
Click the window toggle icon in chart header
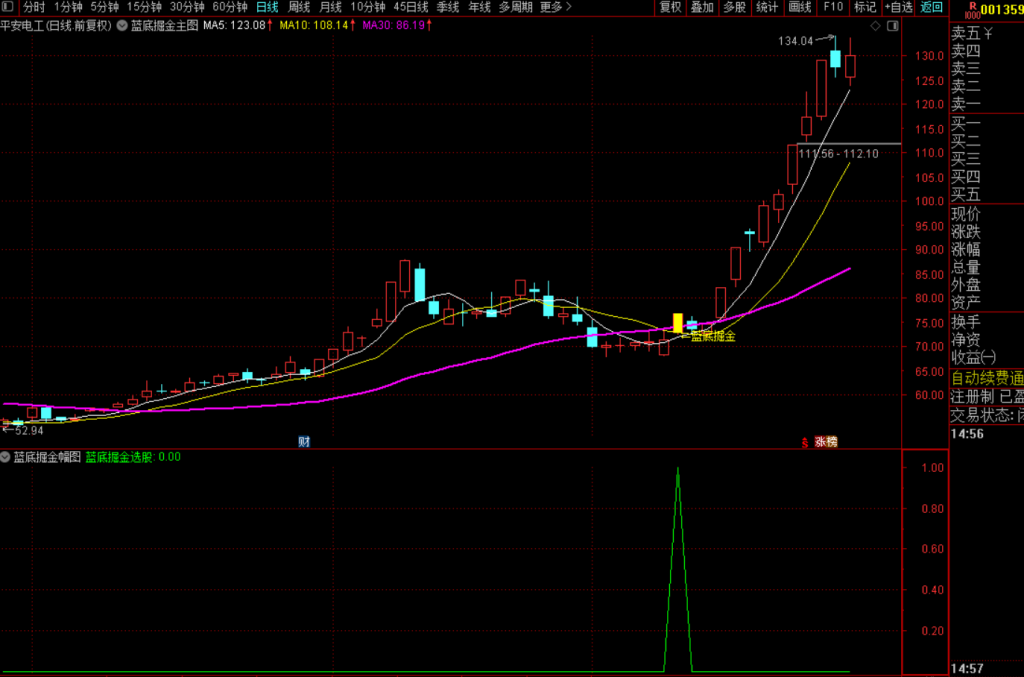point(893,25)
